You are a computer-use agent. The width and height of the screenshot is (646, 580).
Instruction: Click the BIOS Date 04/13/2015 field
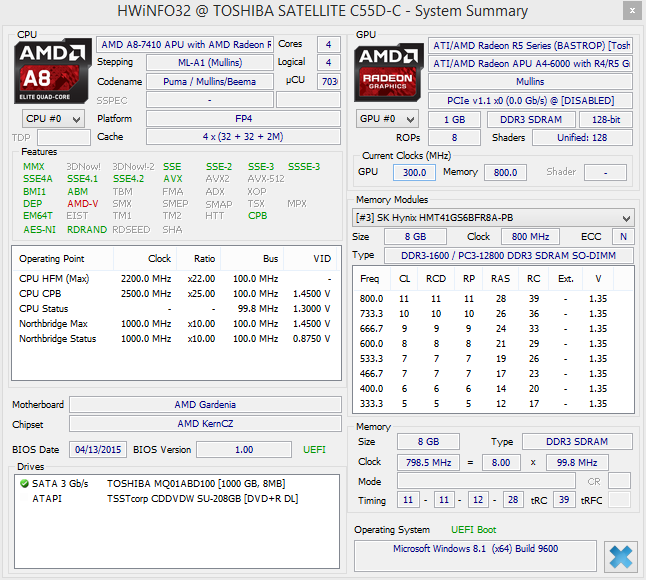coord(98,449)
